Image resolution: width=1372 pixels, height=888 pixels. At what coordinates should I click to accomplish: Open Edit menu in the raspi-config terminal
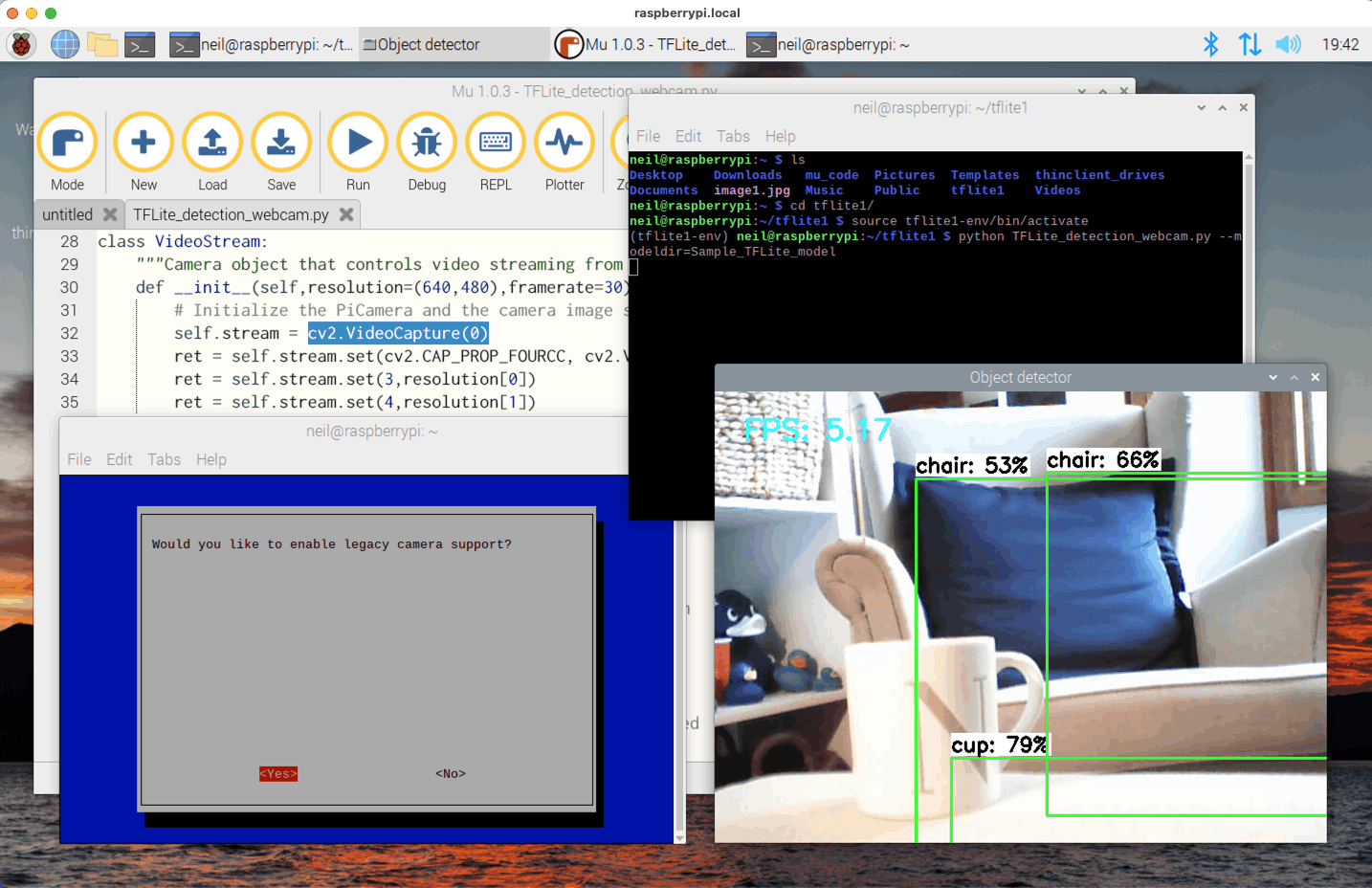pos(119,459)
